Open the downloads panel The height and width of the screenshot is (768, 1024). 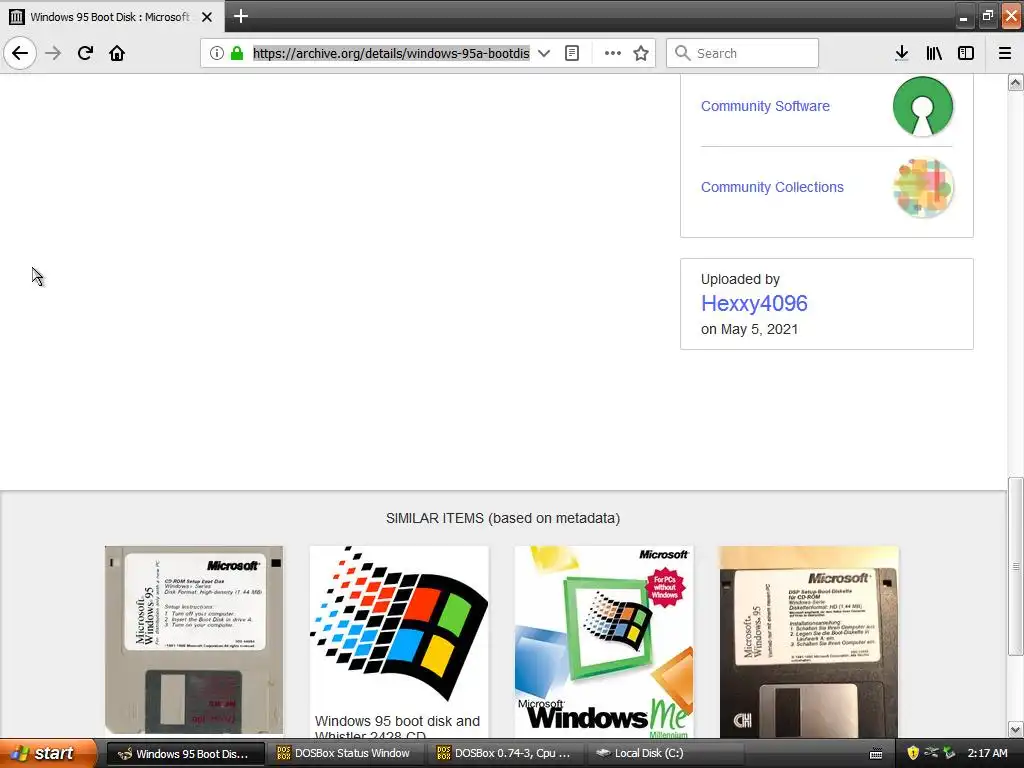click(x=901, y=53)
